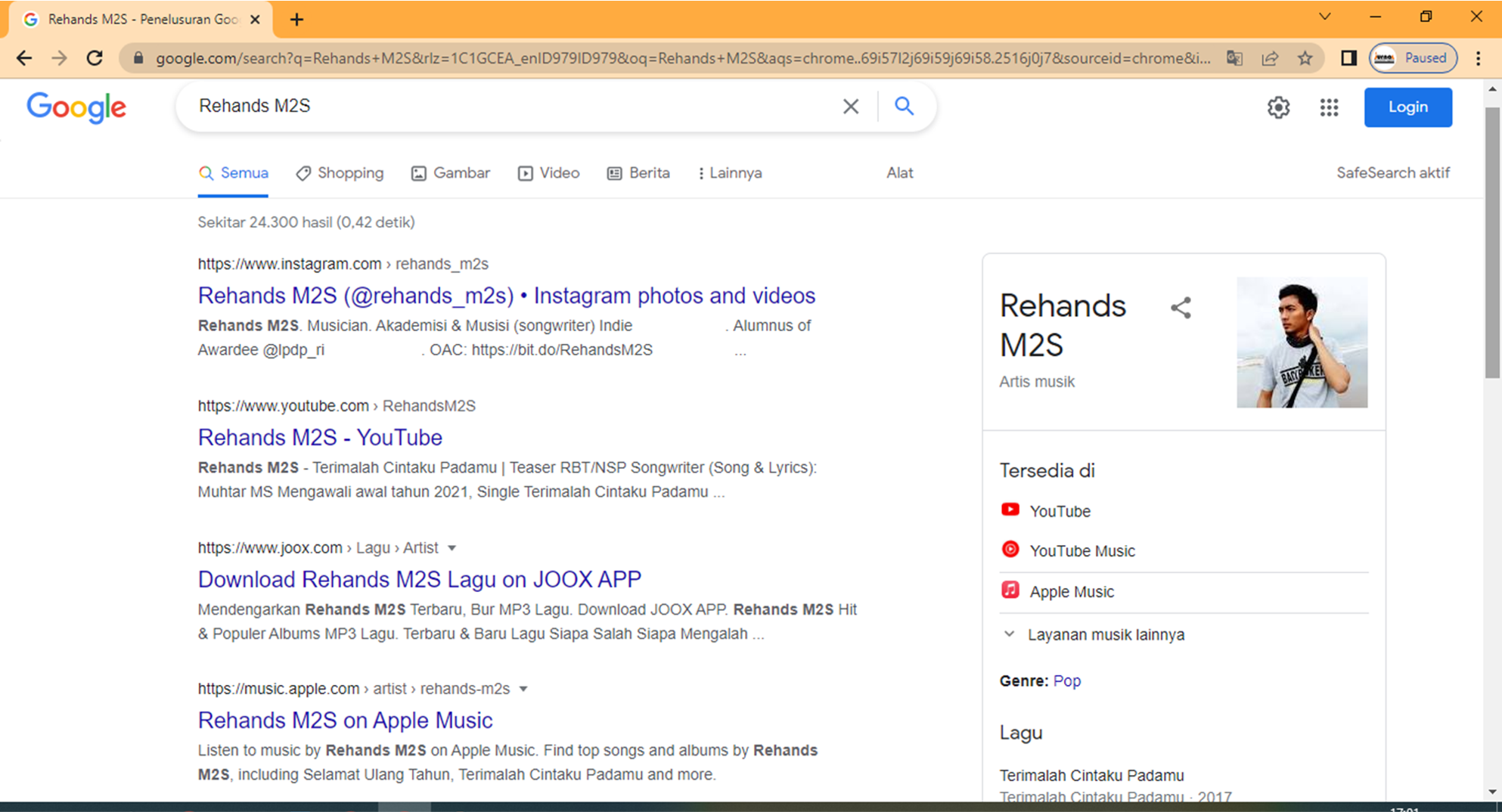Viewport: 1502px width, 812px height.
Task: Click SafeSearch aktif setting
Action: pyautogui.click(x=1392, y=173)
